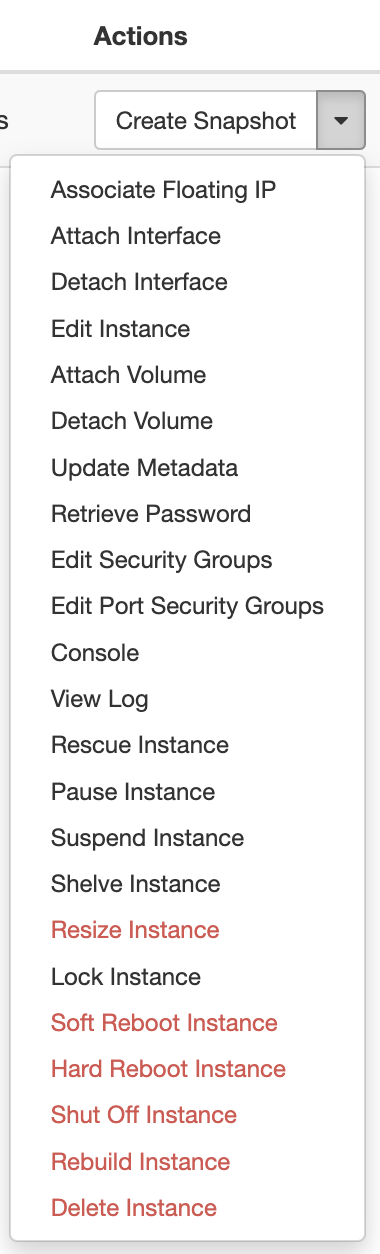Open Edit Instance
The height and width of the screenshot is (1254, 380).
120,328
